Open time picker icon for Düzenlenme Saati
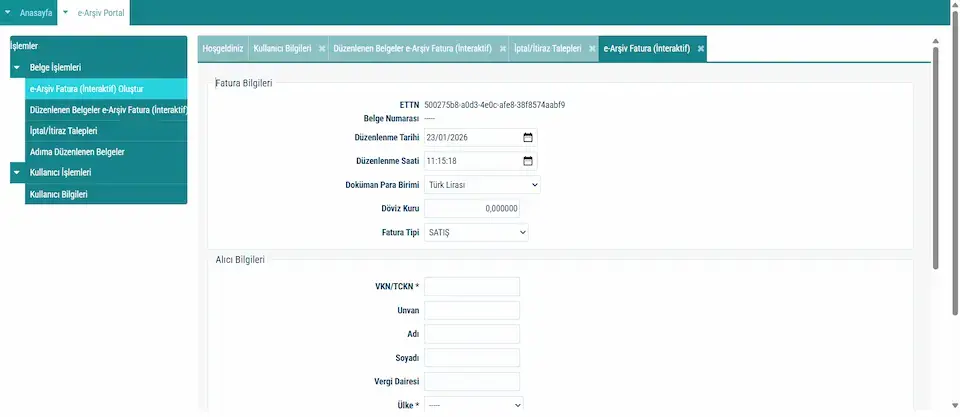 pyautogui.click(x=528, y=160)
